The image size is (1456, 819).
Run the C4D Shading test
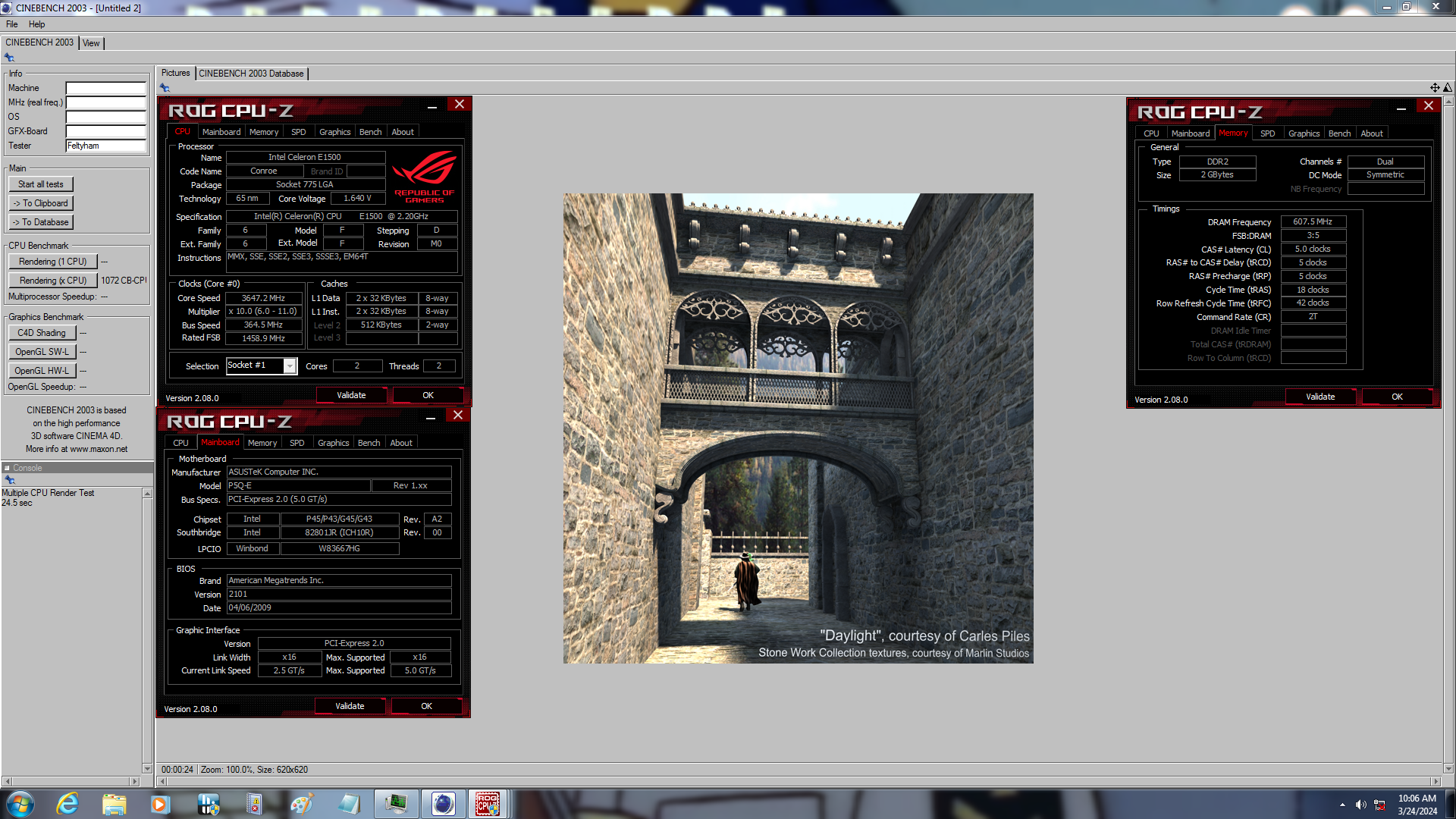[42, 333]
